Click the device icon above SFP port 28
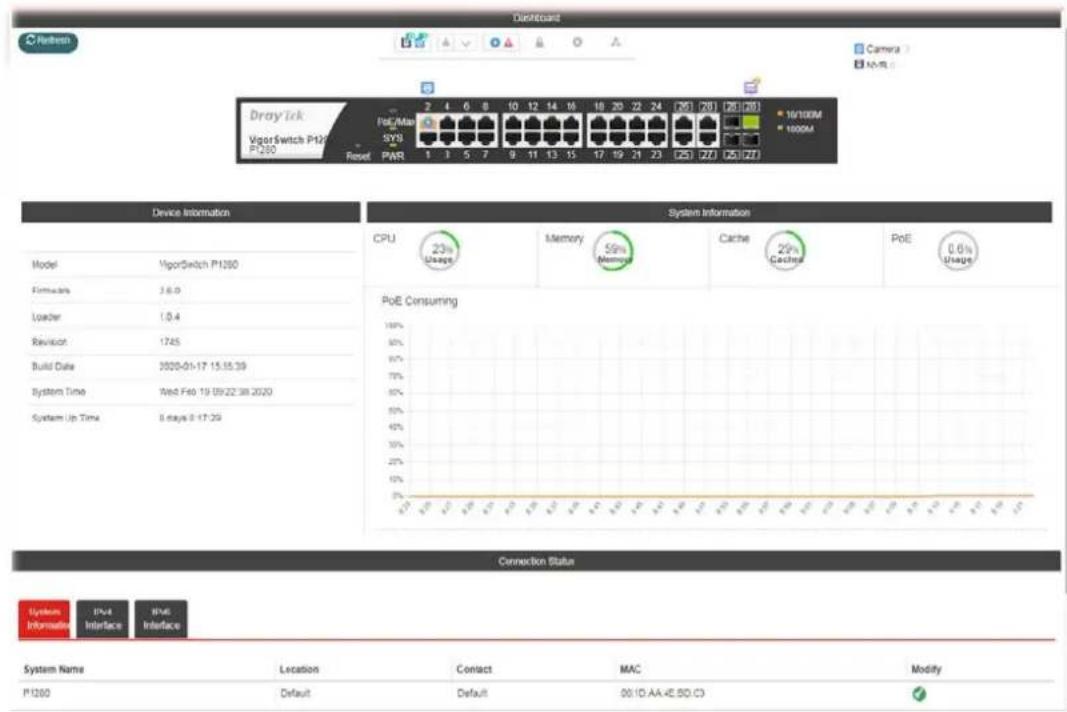The height and width of the screenshot is (712, 1067). coord(751,86)
